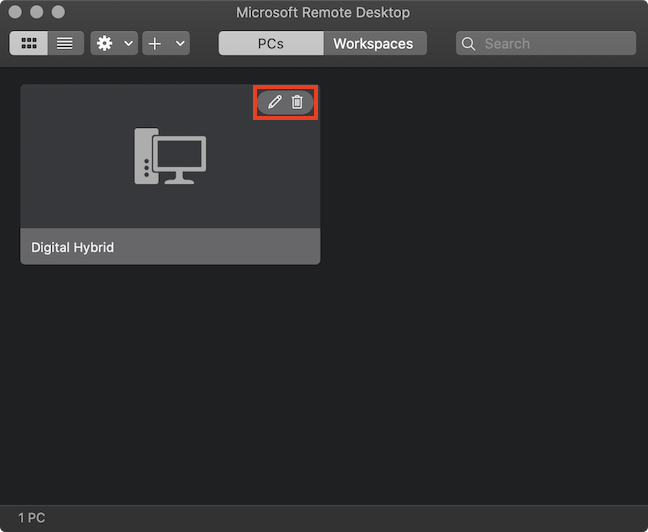The image size is (648, 532).
Task: Open the Digital Hybrid PC thumbnail
Action: (170, 156)
